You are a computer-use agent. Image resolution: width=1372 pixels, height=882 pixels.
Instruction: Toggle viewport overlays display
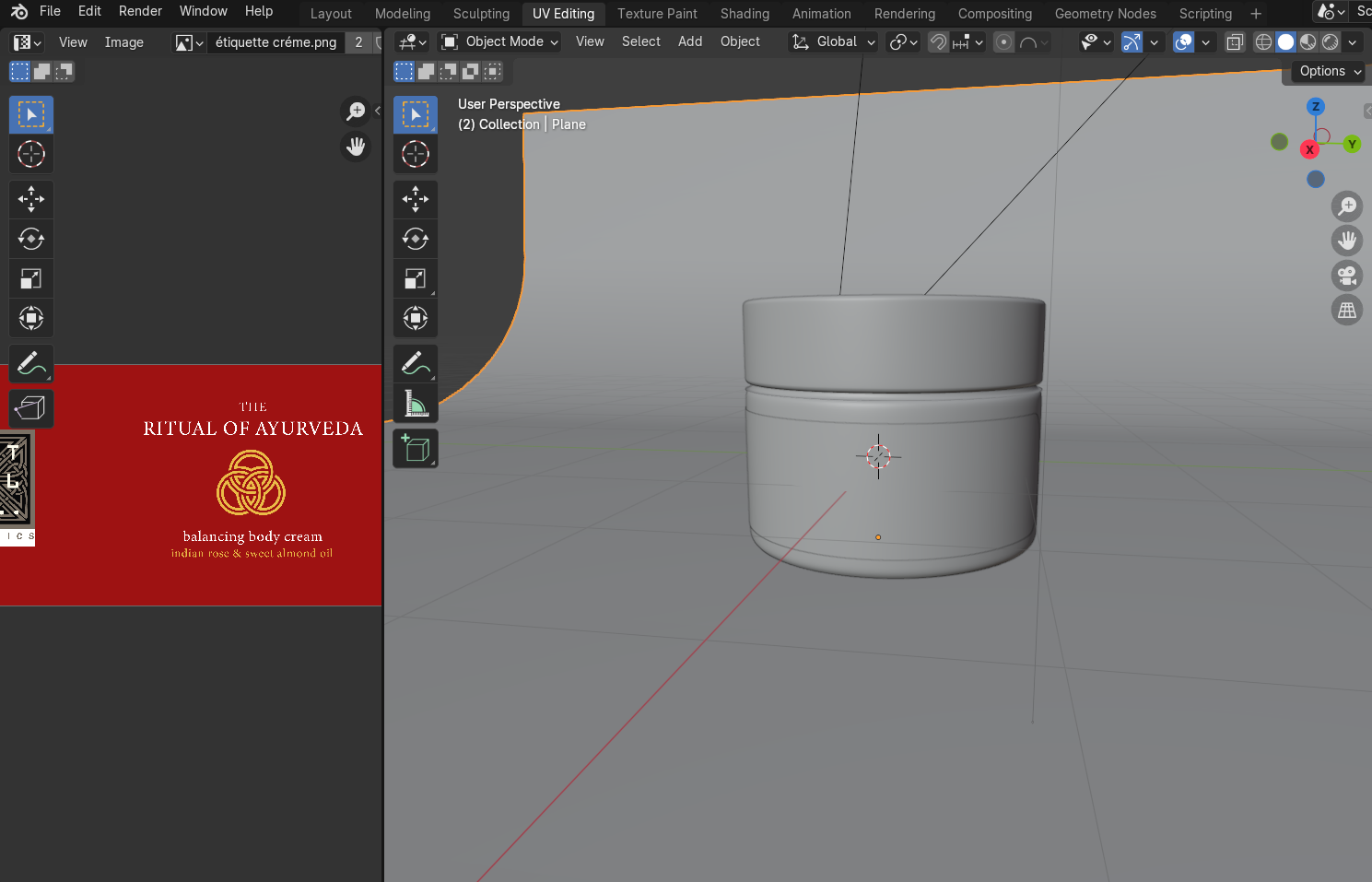click(1184, 41)
